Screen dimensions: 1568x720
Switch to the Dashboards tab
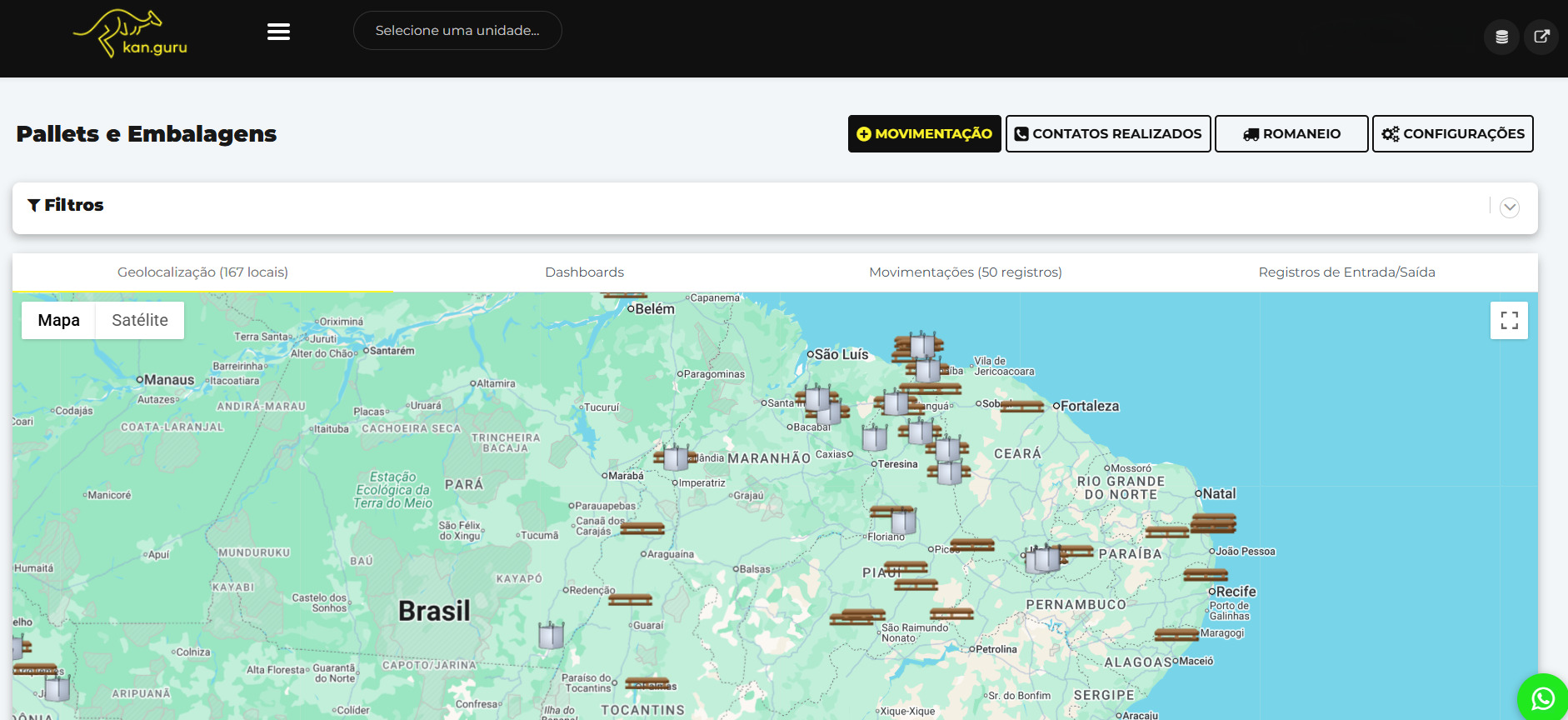coord(584,272)
